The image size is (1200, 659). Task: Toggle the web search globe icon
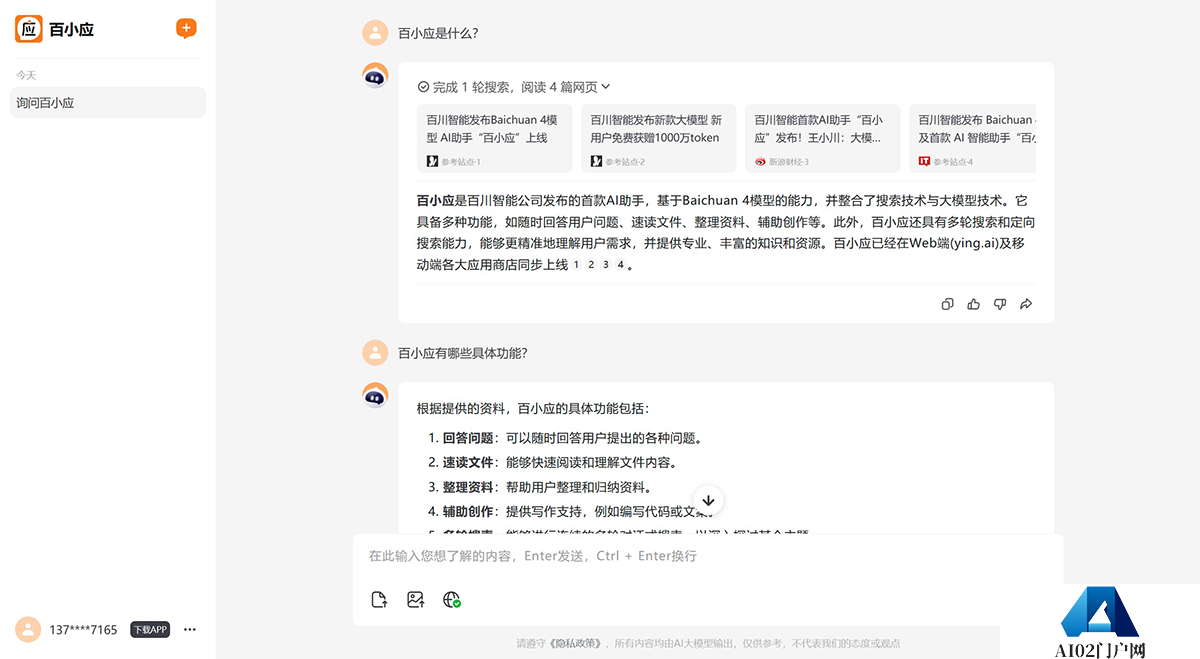coord(452,600)
